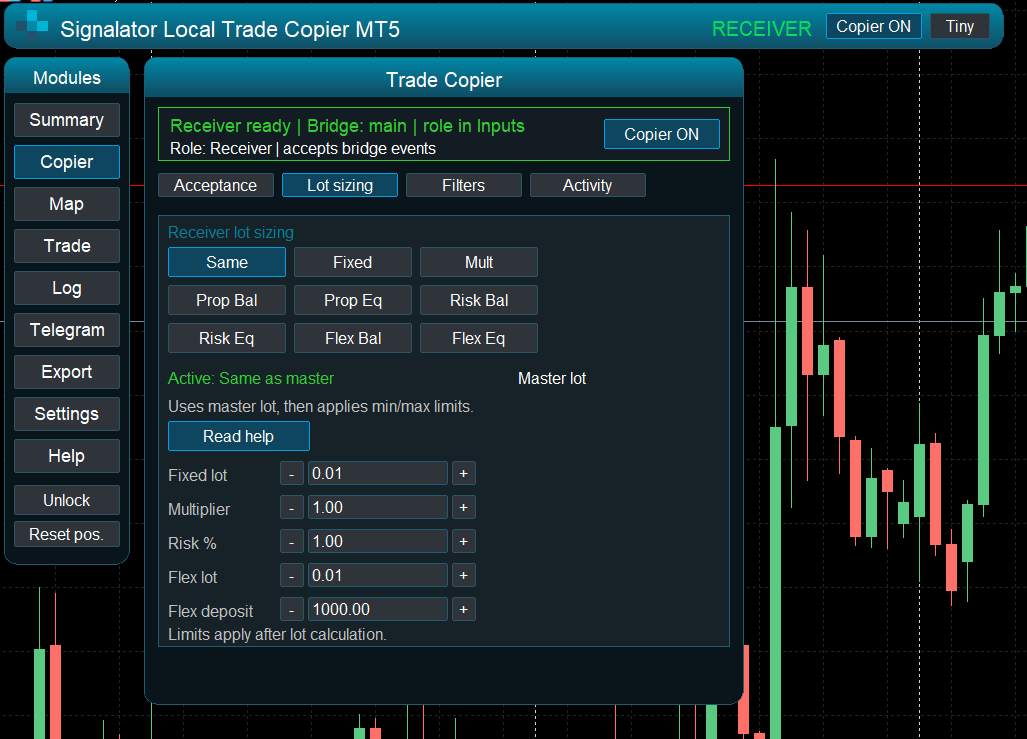
Task: Toggle Copier ON in the title bar
Action: pyautogui.click(x=873, y=26)
